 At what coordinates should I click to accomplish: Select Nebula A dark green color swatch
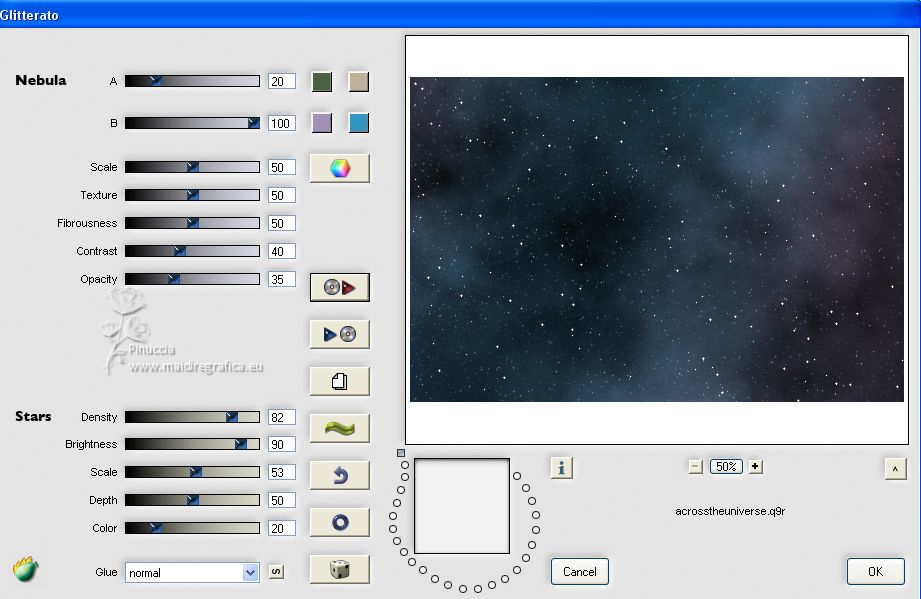(x=322, y=82)
